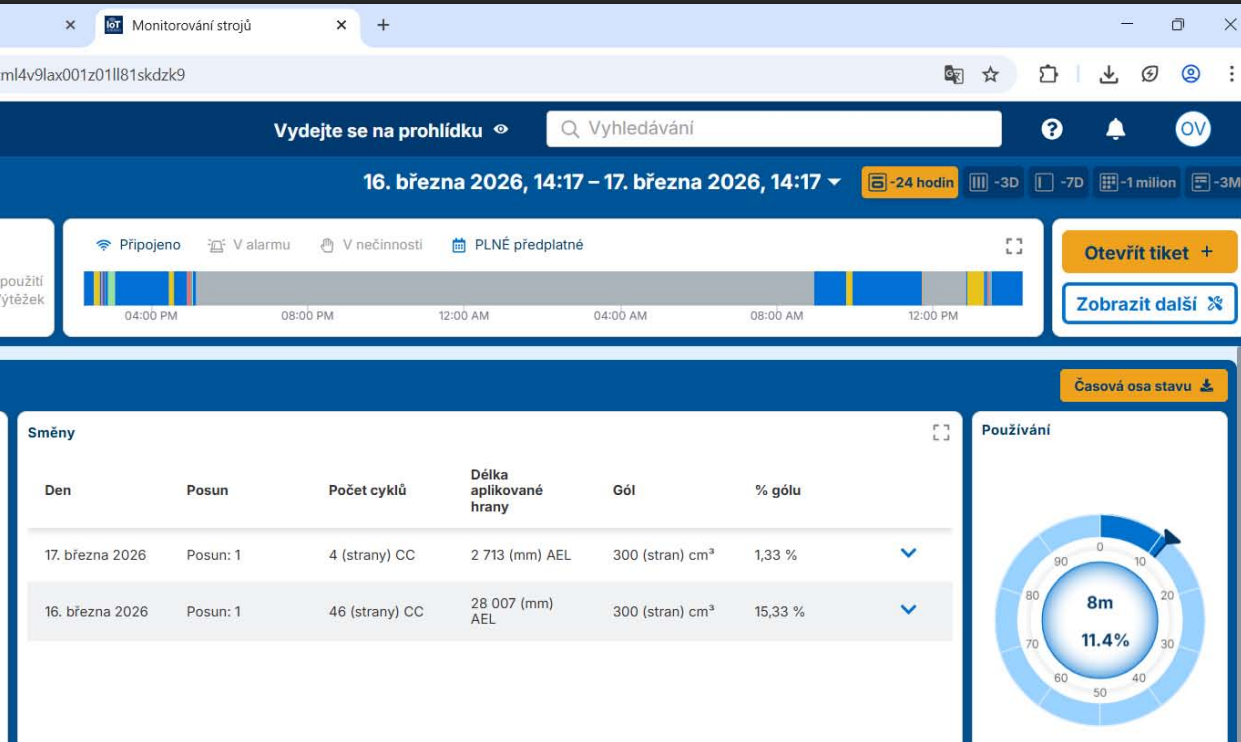Viewport: 1241px width, 742px height.
Task: Toggle the V alarmu status filter
Action: pyautogui.click(x=248, y=245)
